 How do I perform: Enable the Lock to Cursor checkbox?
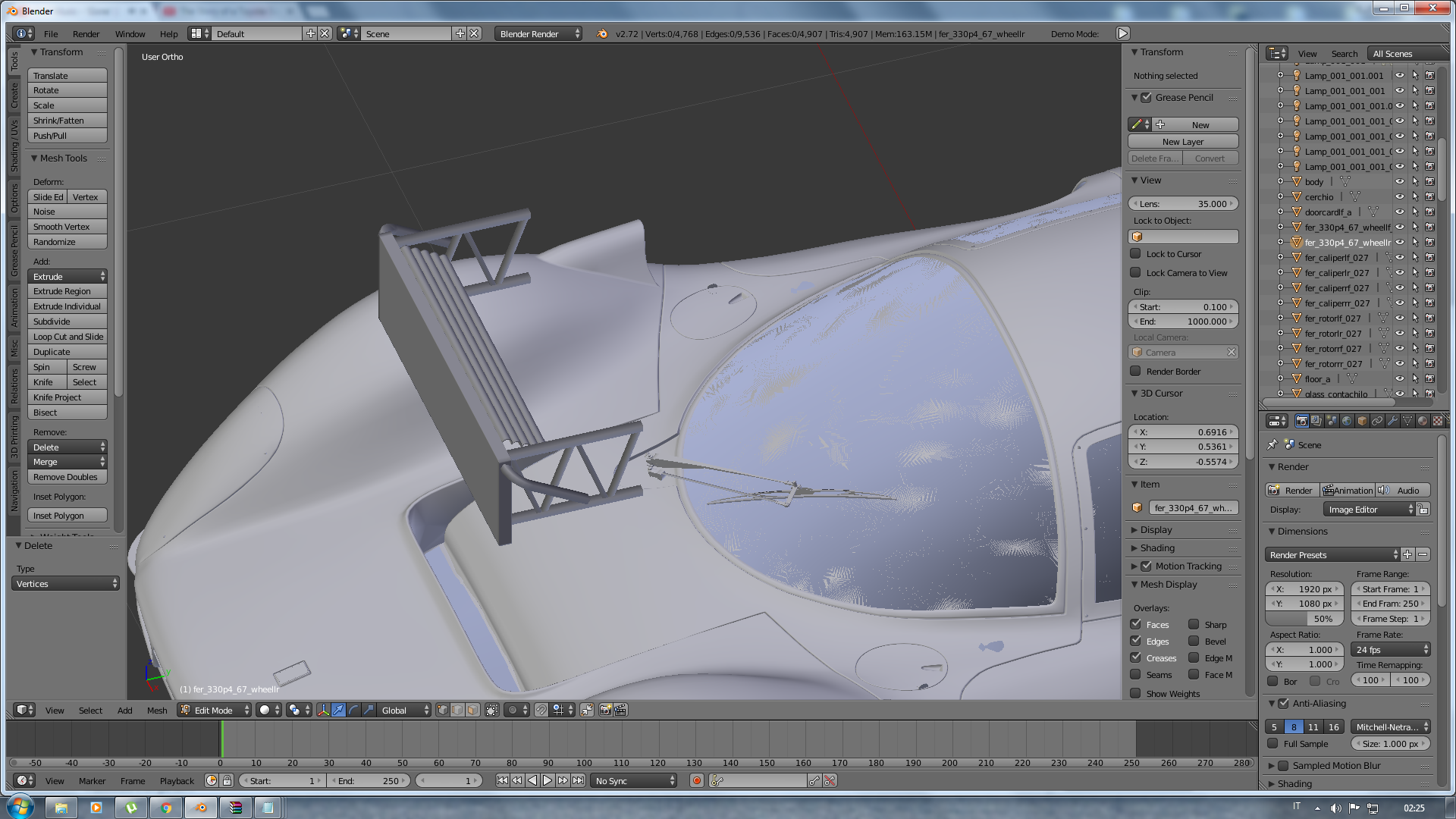click(1135, 254)
